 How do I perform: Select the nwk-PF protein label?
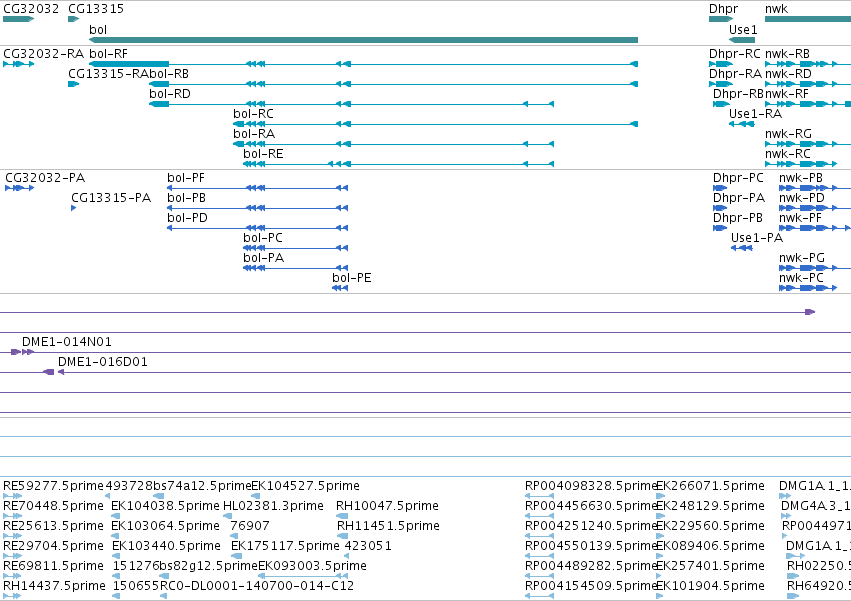point(801,218)
